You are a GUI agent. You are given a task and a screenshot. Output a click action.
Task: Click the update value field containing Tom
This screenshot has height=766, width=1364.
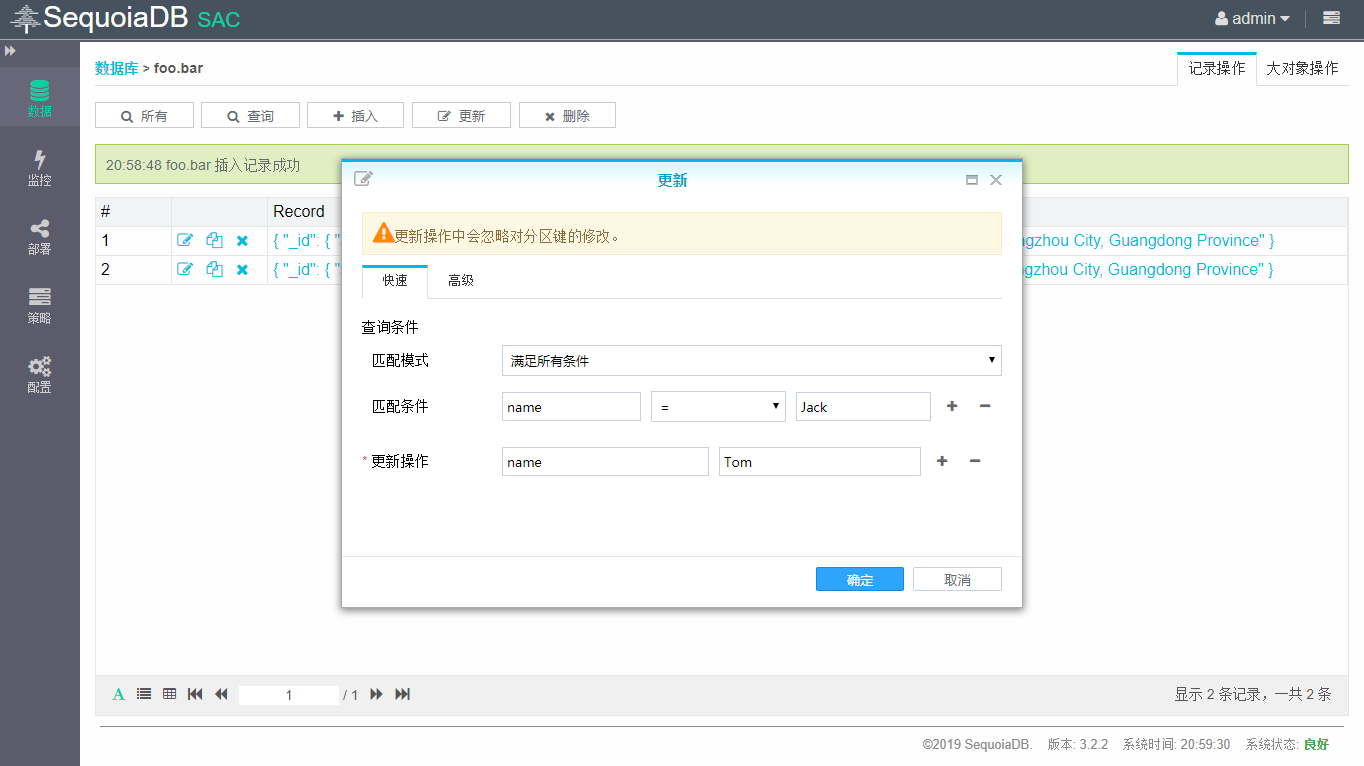click(x=819, y=462)
